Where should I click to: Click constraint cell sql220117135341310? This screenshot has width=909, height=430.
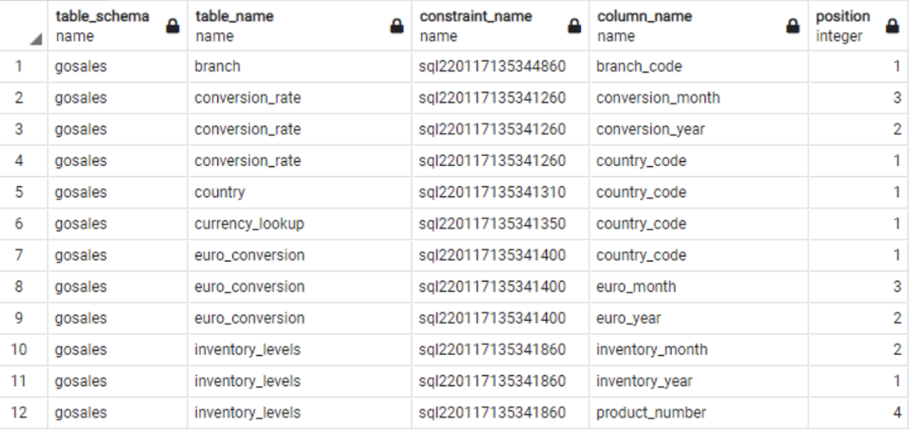(500, 192)
